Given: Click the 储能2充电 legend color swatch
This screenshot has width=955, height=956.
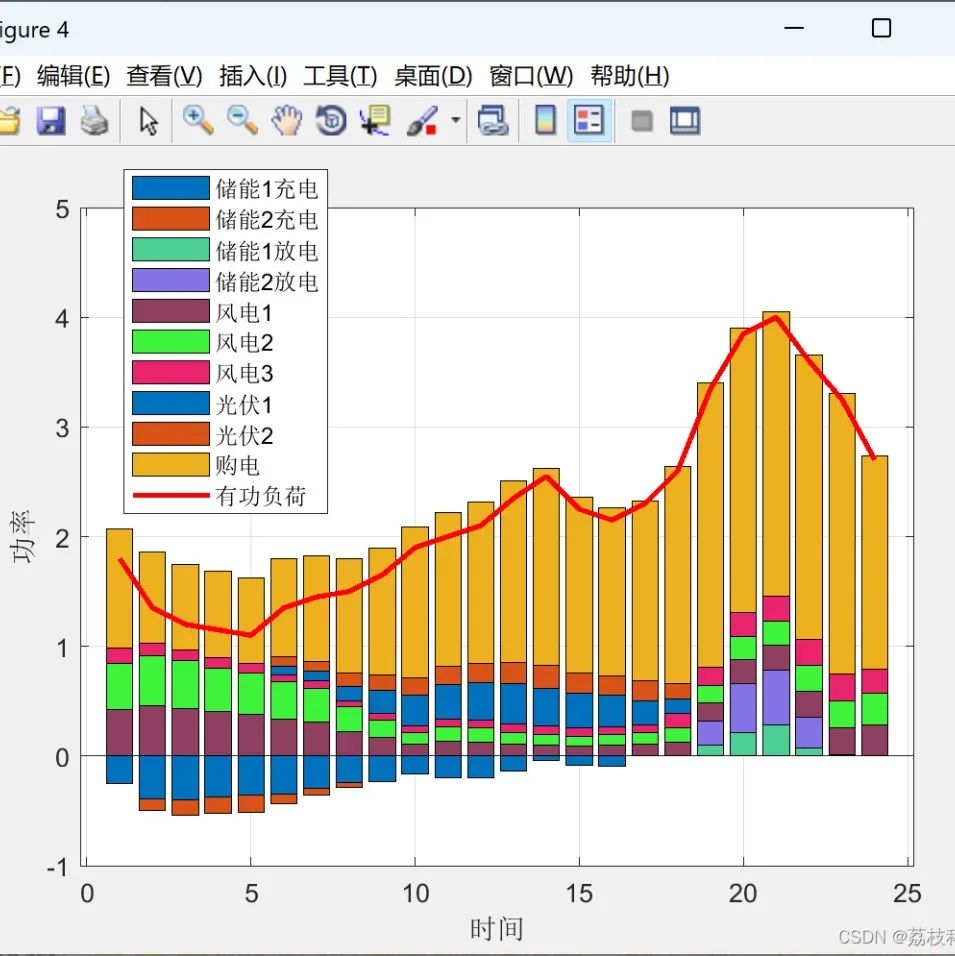Looking at the screenshot, I should pos(171,219).
